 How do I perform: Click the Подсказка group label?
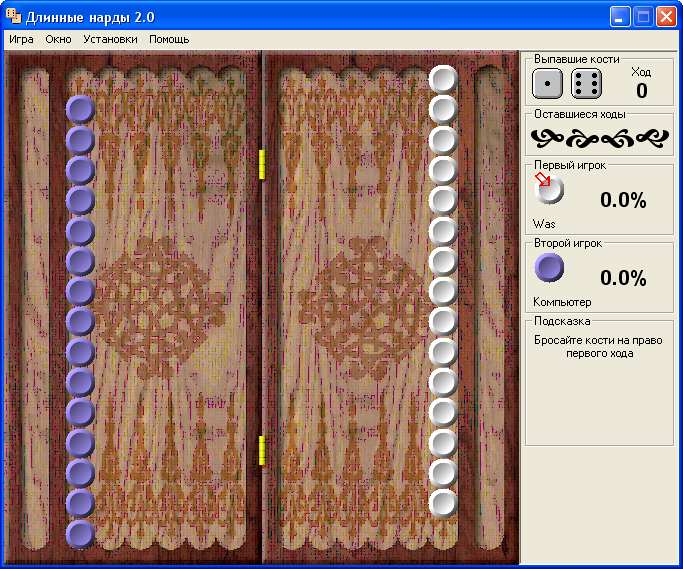(562, 321)
